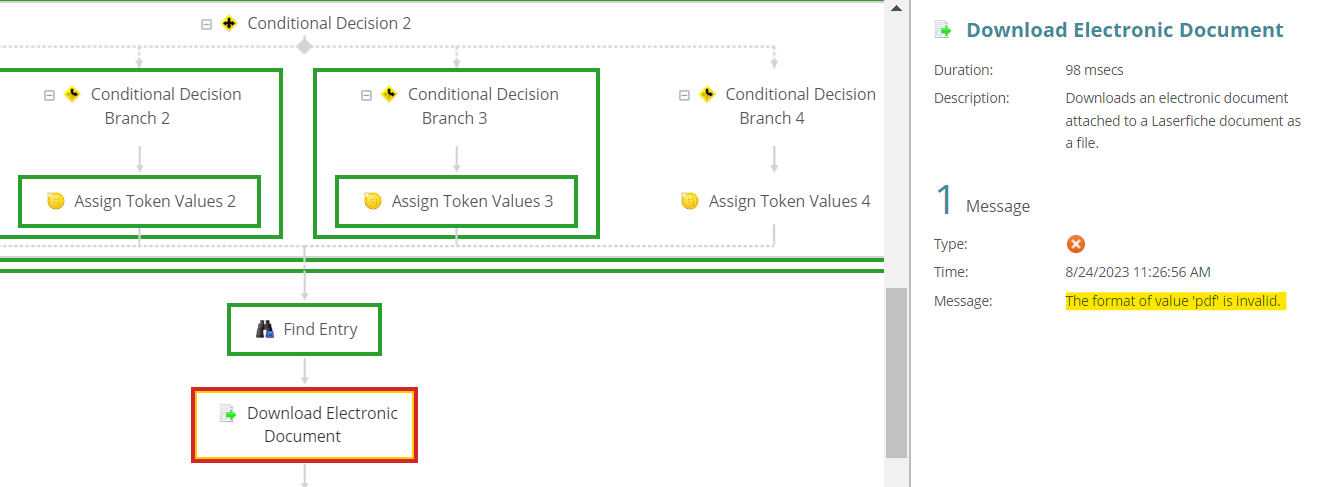The height and width of the screenshot is (487, 1329).
Task: Click the Assign Token Values 3 coin icon
Action: point(373,202)
